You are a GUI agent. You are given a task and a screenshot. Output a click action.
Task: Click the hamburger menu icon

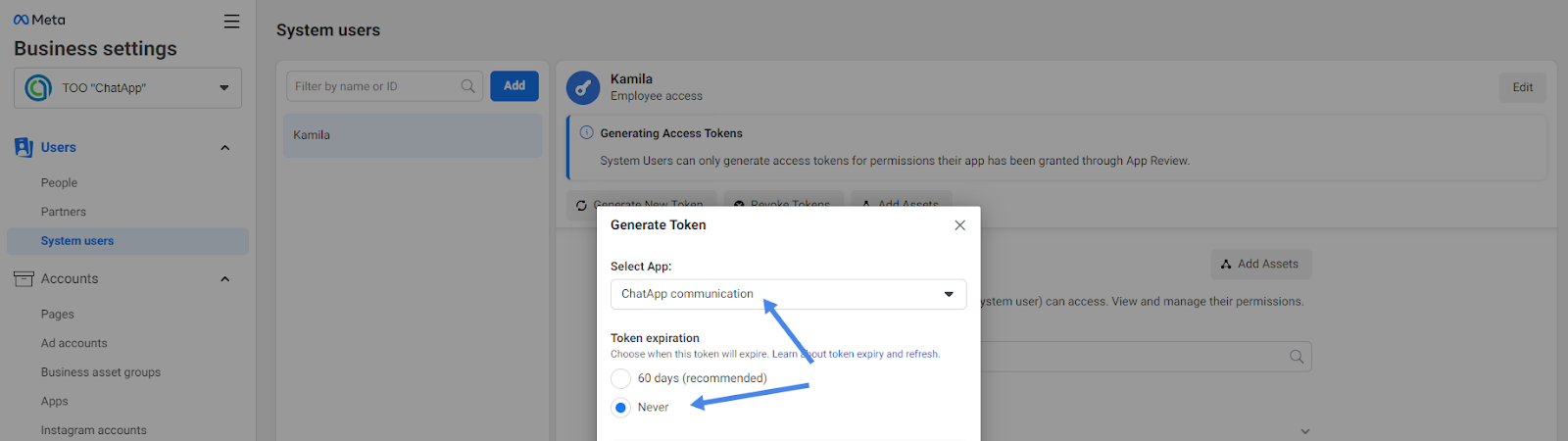tap(231, 22)
